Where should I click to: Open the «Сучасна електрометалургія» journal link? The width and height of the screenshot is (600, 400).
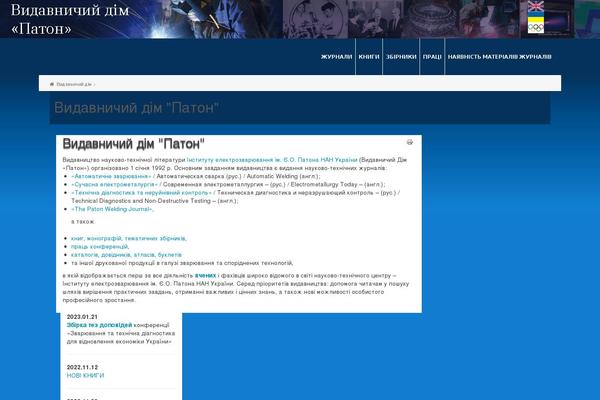pyautogui.click(x=114, y=184)
